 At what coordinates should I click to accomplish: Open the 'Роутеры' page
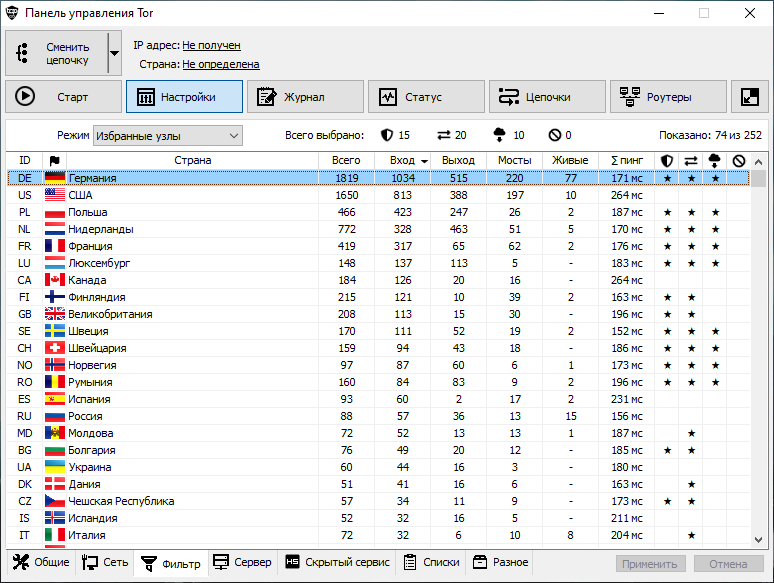coord(668,97)
